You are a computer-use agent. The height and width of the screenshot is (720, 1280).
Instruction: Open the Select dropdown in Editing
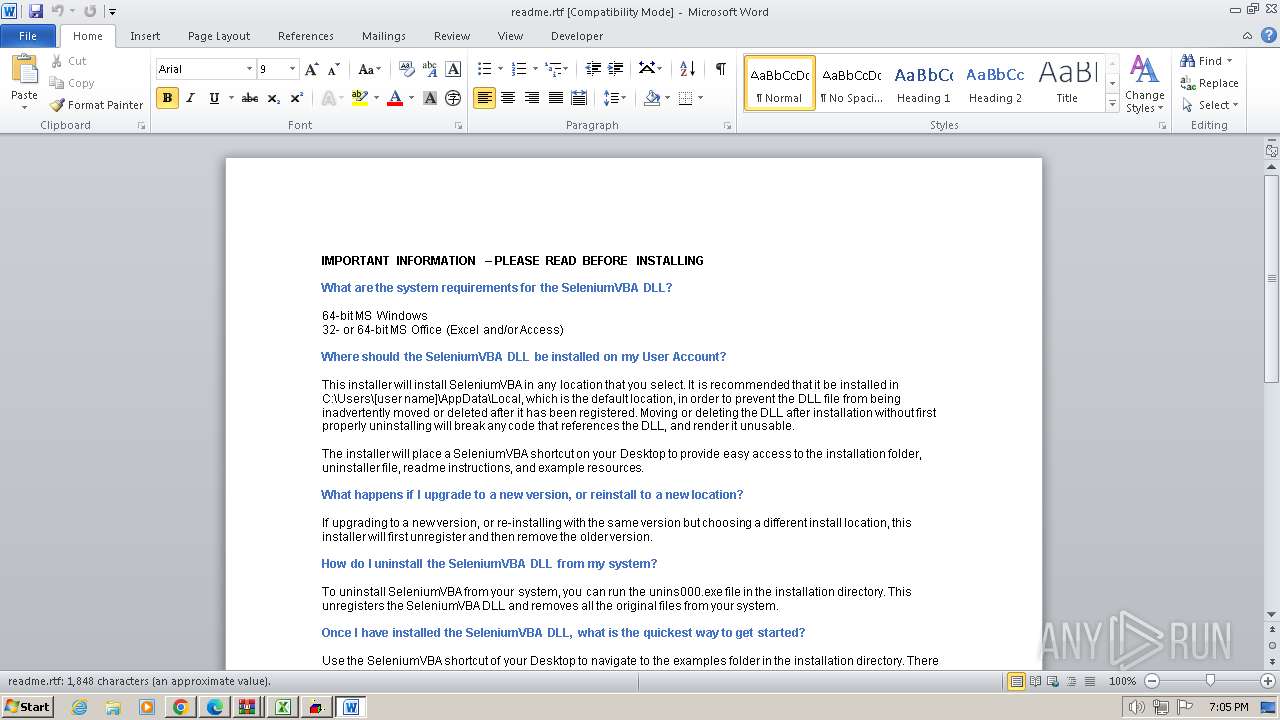(x=1209, y=105)
